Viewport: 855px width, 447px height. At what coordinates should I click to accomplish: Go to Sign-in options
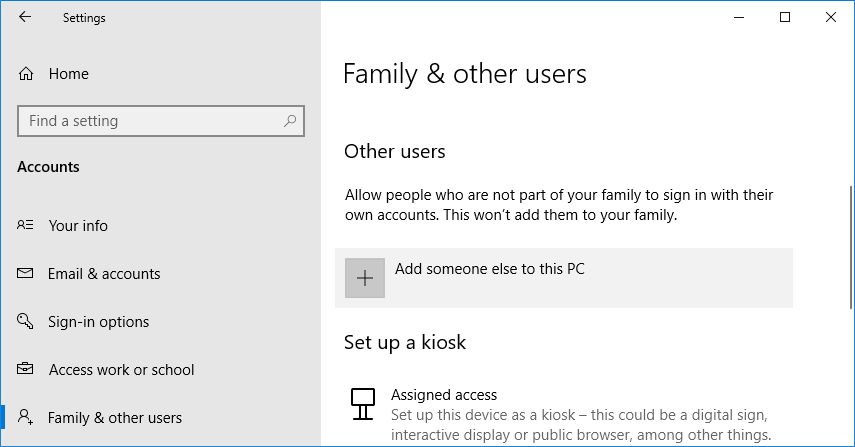(x=98, y=322)
